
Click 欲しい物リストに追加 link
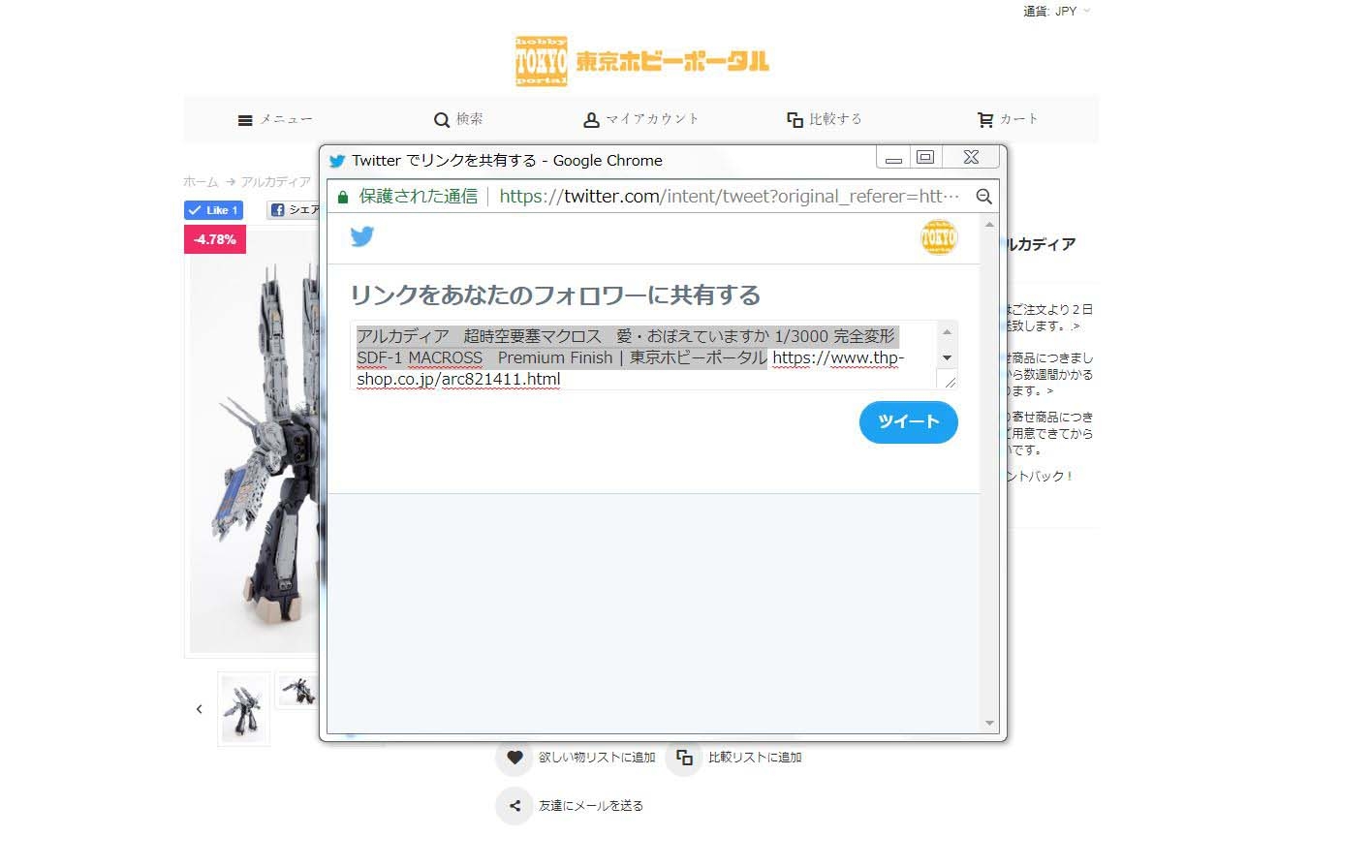click(598, 758)
